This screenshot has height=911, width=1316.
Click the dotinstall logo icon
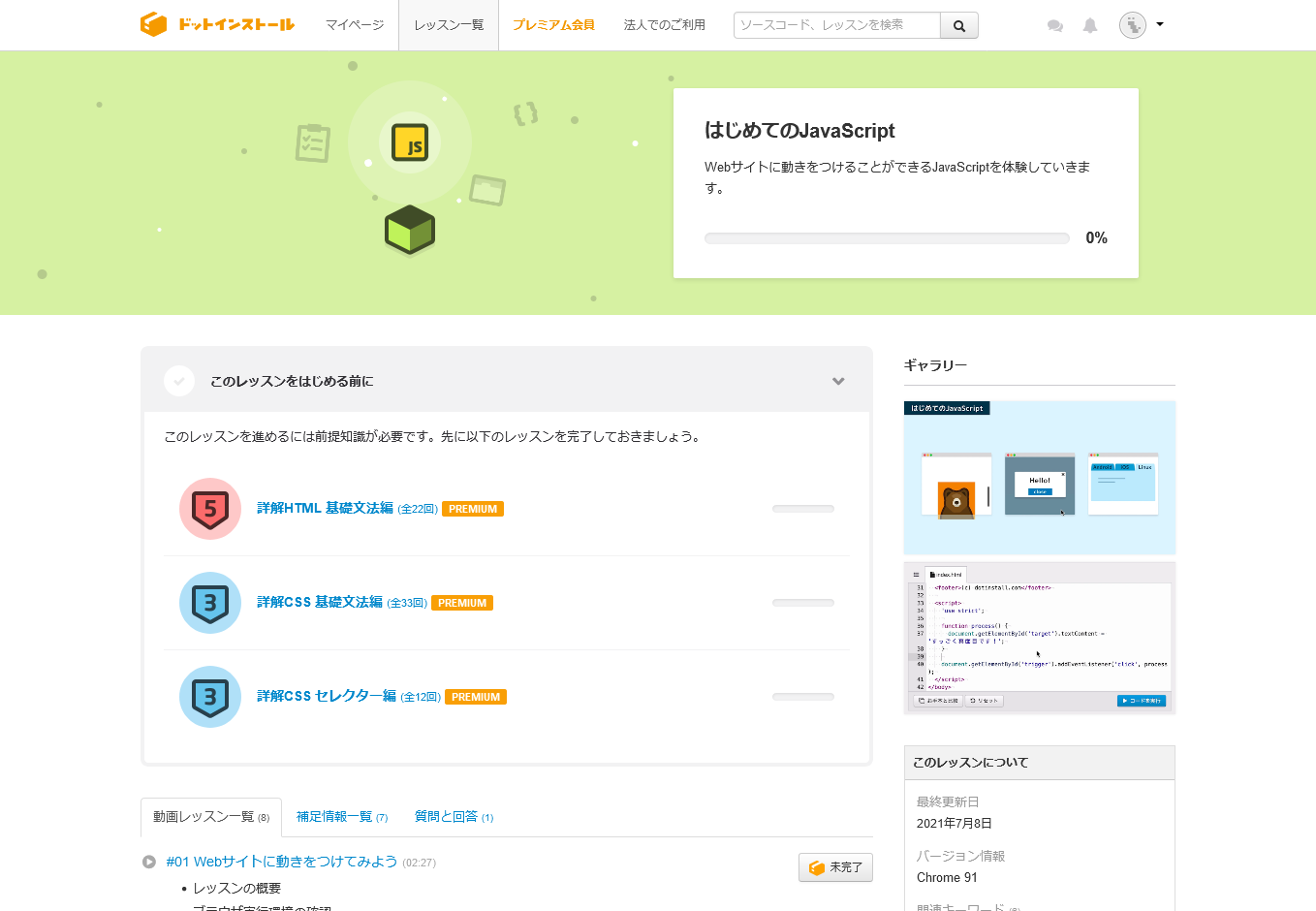coord(154,24)
